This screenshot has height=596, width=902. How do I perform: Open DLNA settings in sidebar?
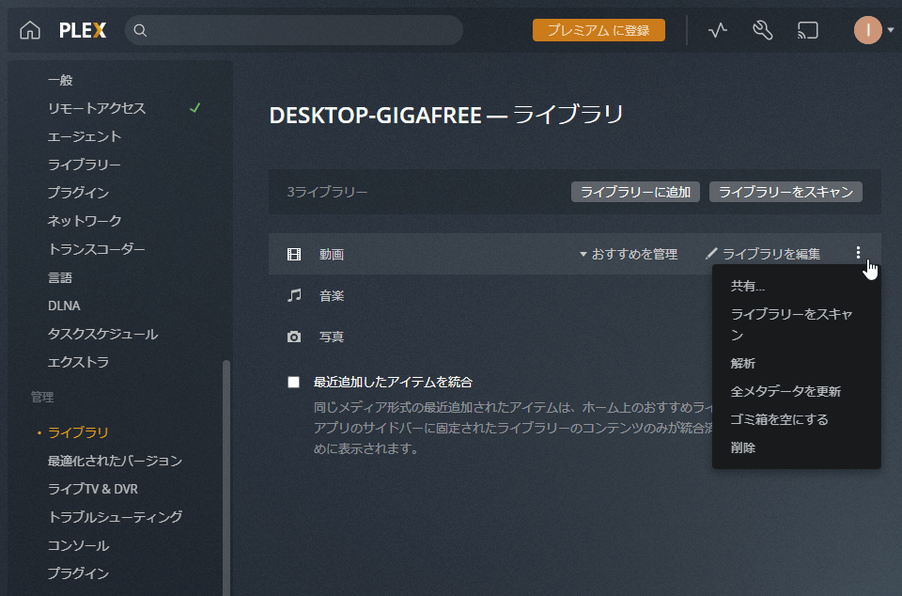[x=64, y=305]
